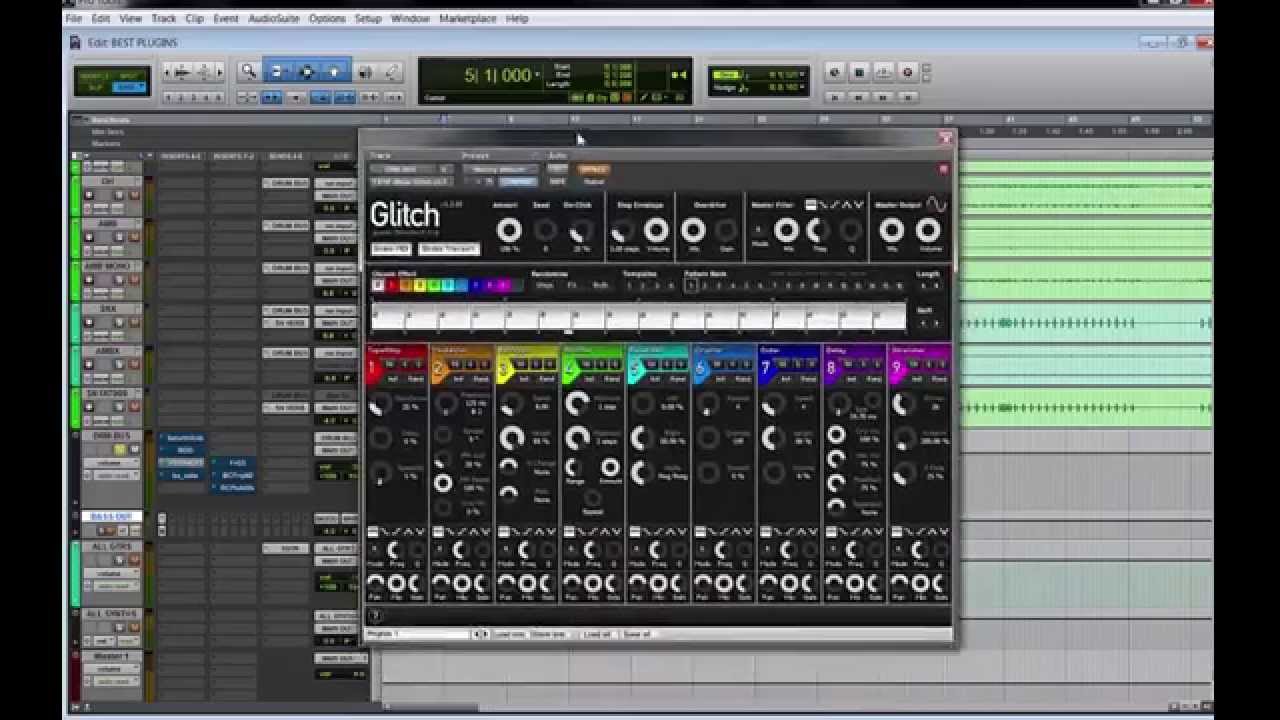The image size is (1280, 720).
Task: Click the audio waveform zoom icon
Action: [183, 72]
